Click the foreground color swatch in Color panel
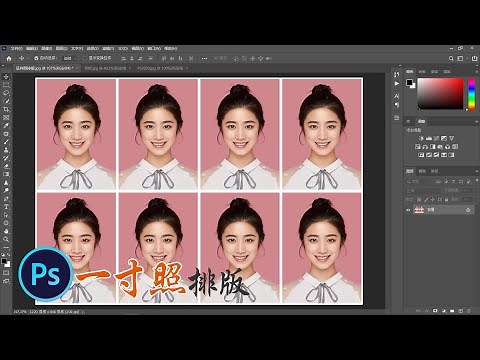Screen dimensions: 480x360 409,82
